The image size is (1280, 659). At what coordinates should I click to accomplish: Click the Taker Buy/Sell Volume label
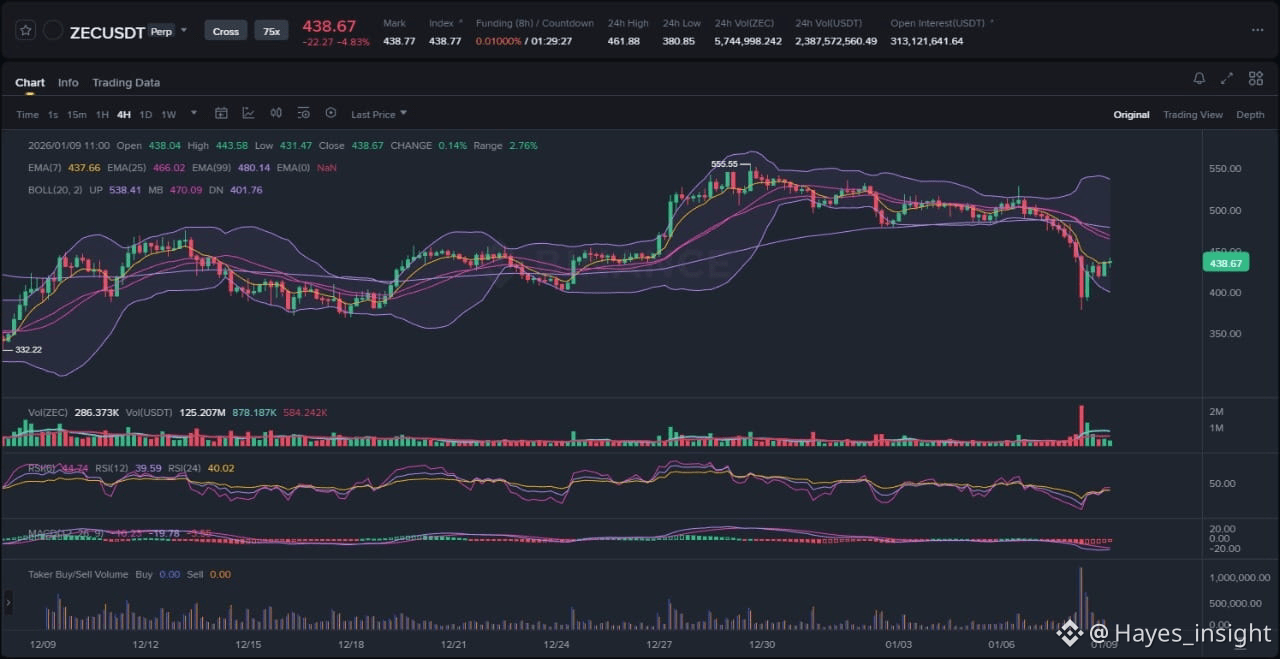(79, 574)
